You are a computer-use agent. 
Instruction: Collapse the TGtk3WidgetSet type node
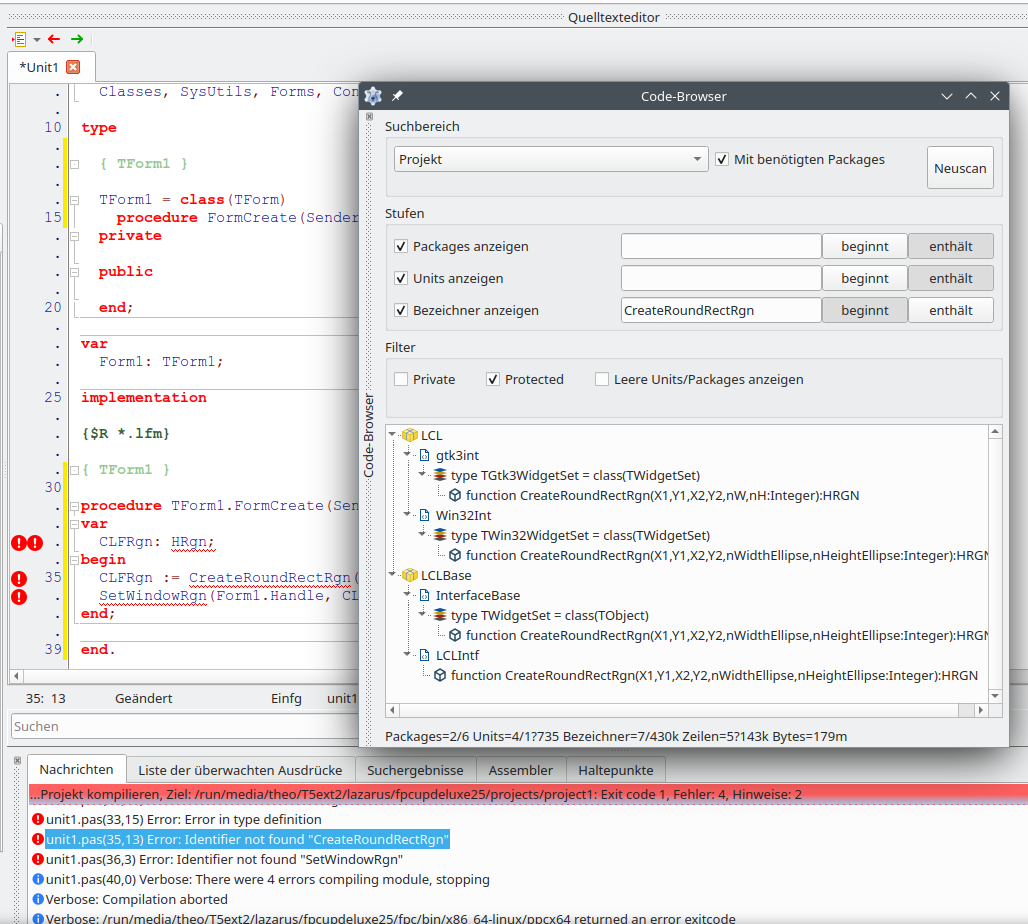click(x=422, y=473)
